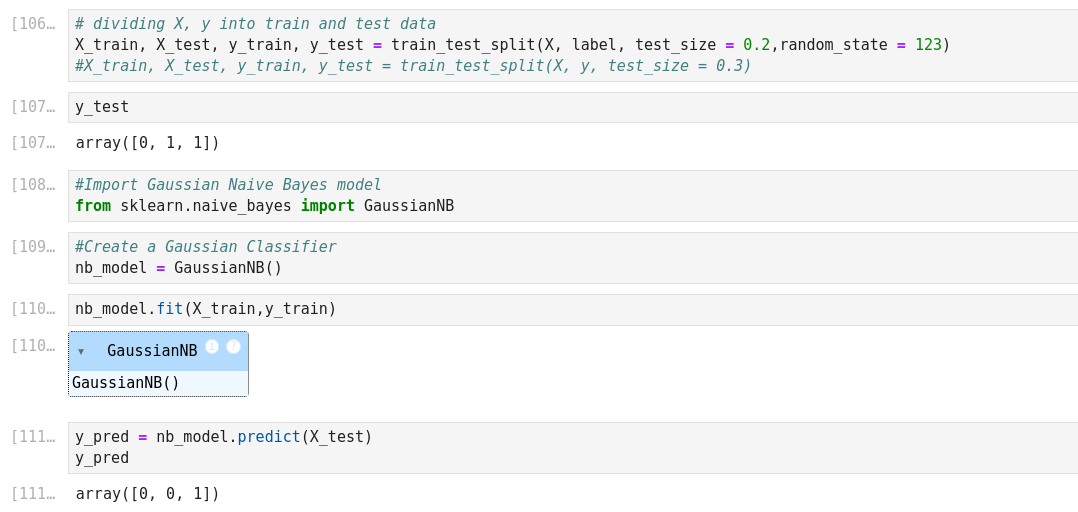Click the array([0, 1, 1]) output
The height and width of the screenshot is (512, 1078).
(x=148, y=143)
